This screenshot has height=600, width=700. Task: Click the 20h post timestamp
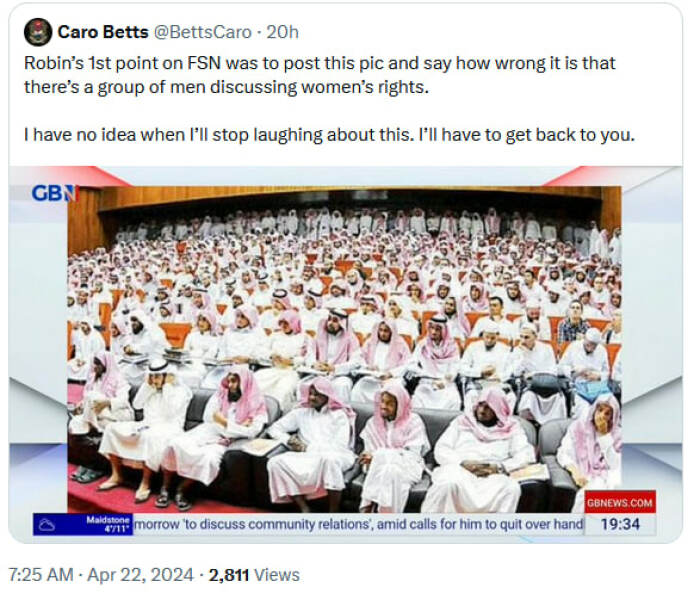tap(282, 32)
